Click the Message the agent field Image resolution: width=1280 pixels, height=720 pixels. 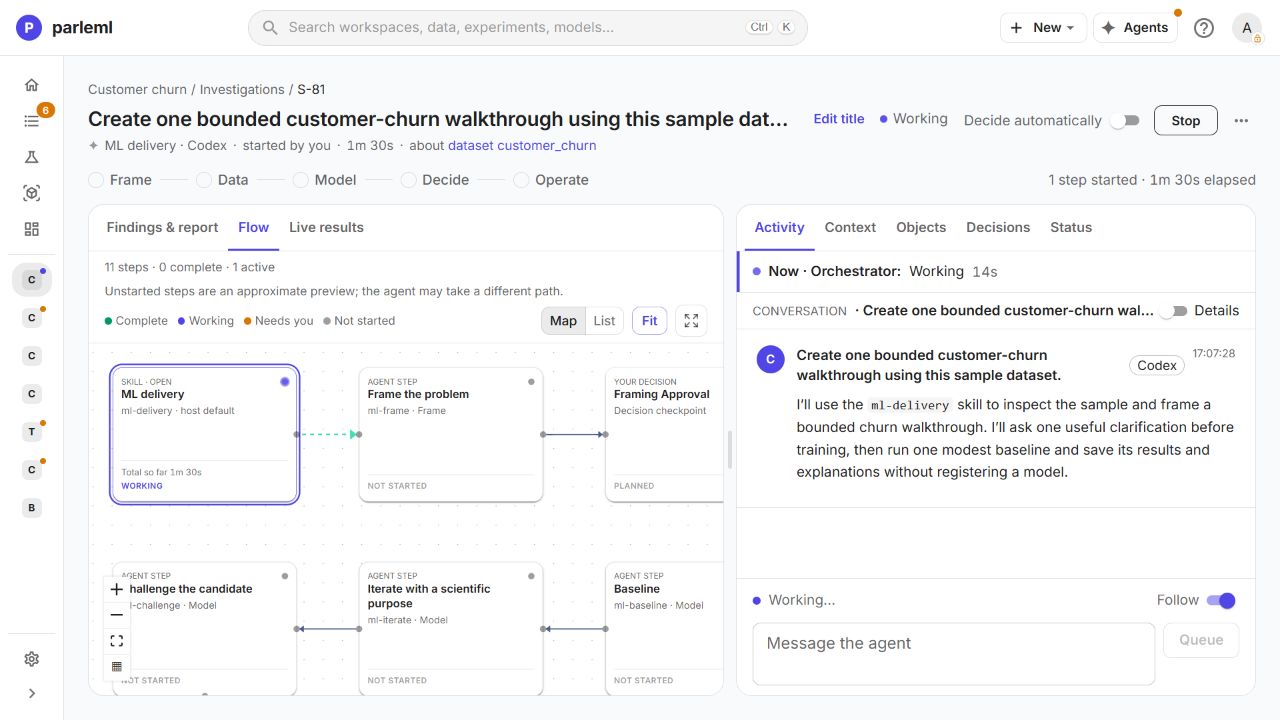click(x=954, y=654)
